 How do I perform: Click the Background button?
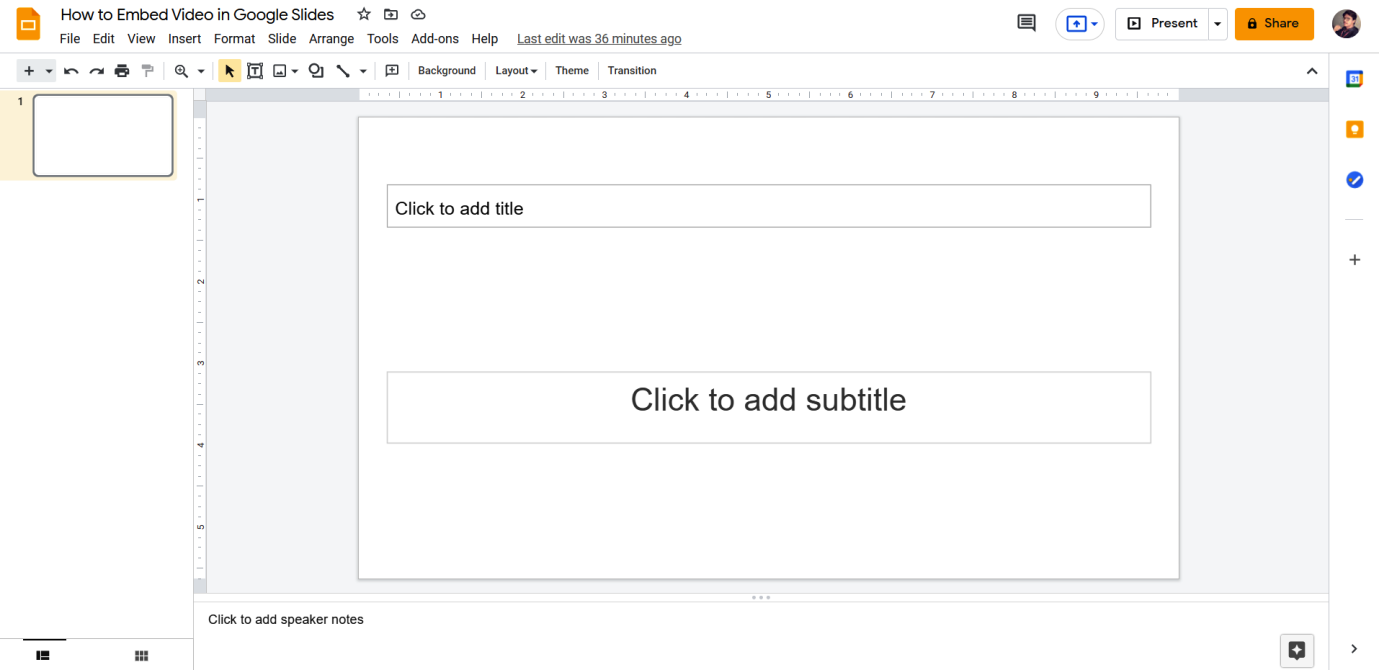[x=447, y=71]
